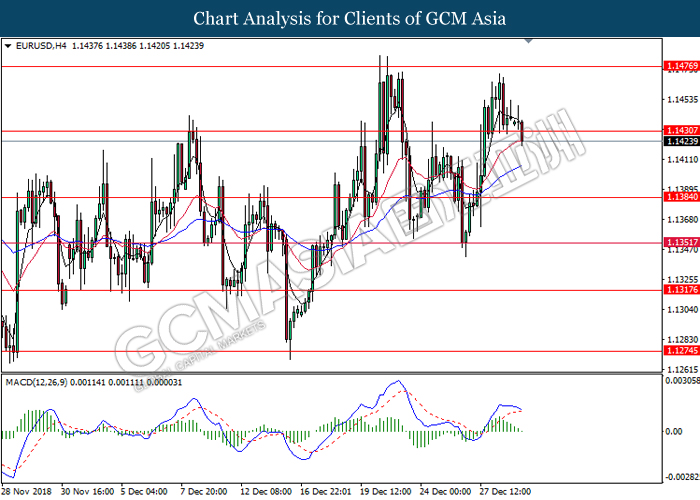
Task: Click the 24 Dec 00:00 time label
Action: tap(445, 492)
